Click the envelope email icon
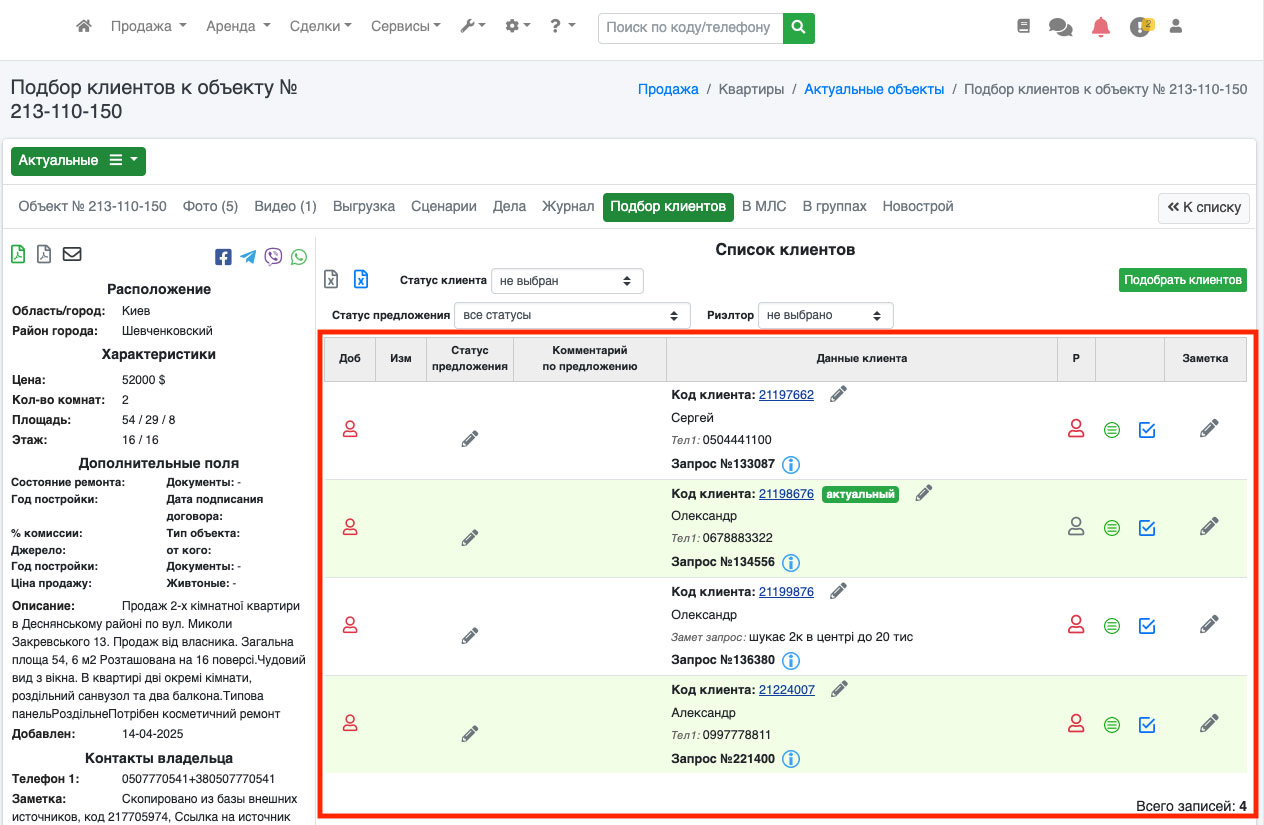Screen dimensions: 1264x825 click(x=72, y=254)
